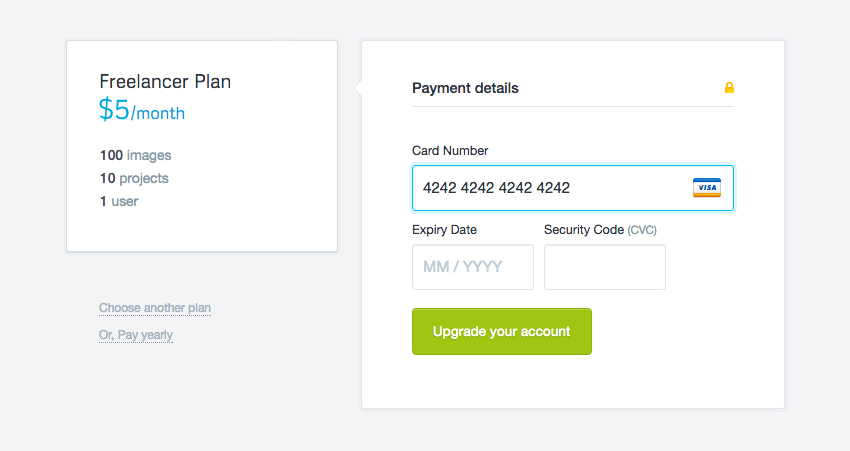Click the panel's left pointer arrow notch
Screen dimensions: 850x451
click(358, 88)
